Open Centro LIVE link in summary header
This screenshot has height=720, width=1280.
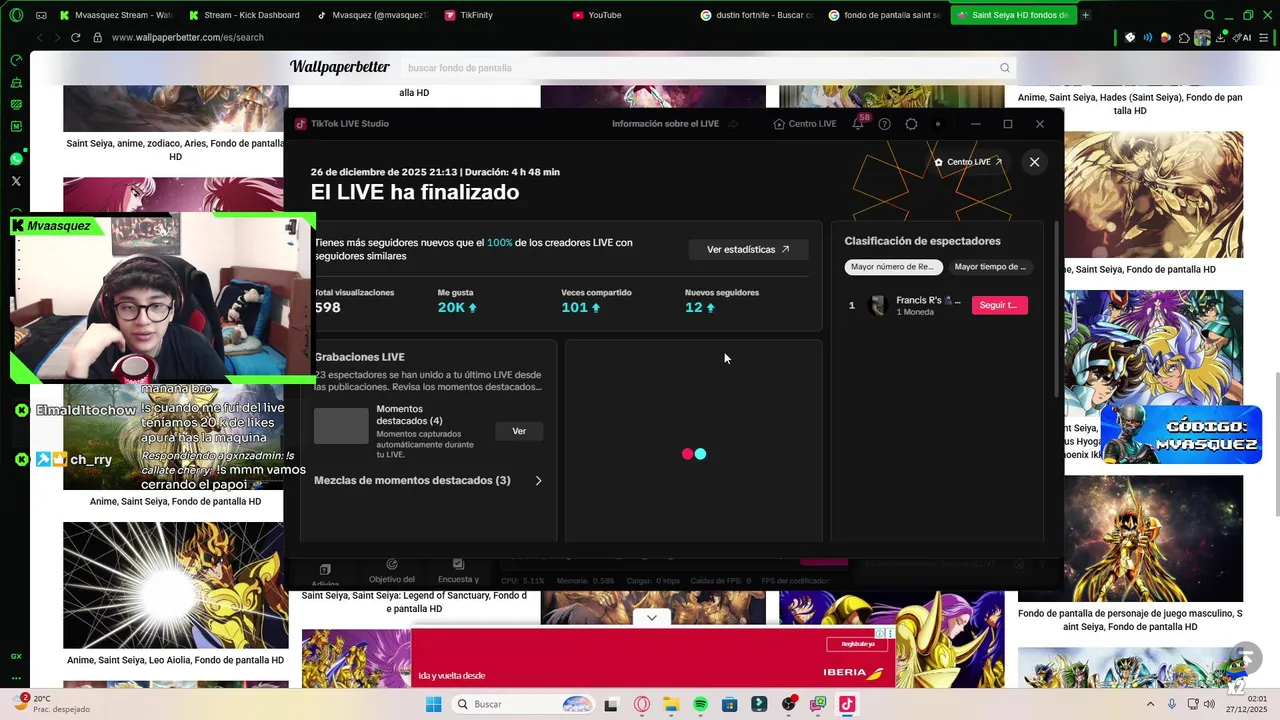[968, 162]
